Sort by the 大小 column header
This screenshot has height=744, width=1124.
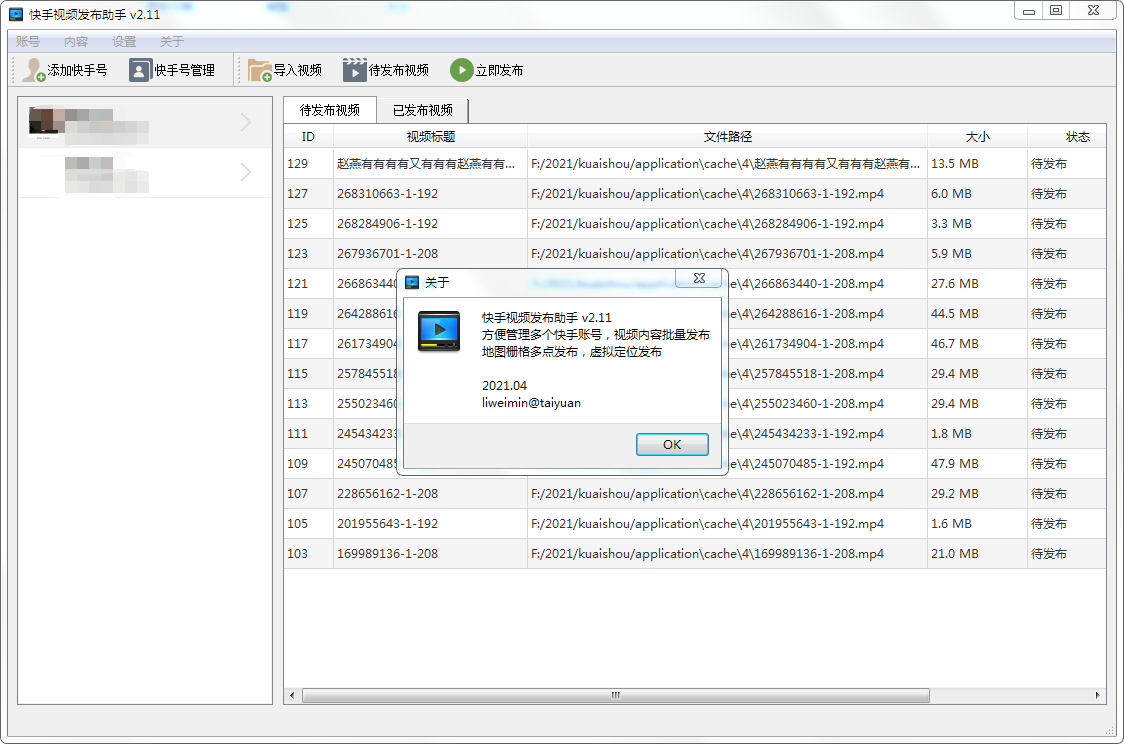coord(977,136)
